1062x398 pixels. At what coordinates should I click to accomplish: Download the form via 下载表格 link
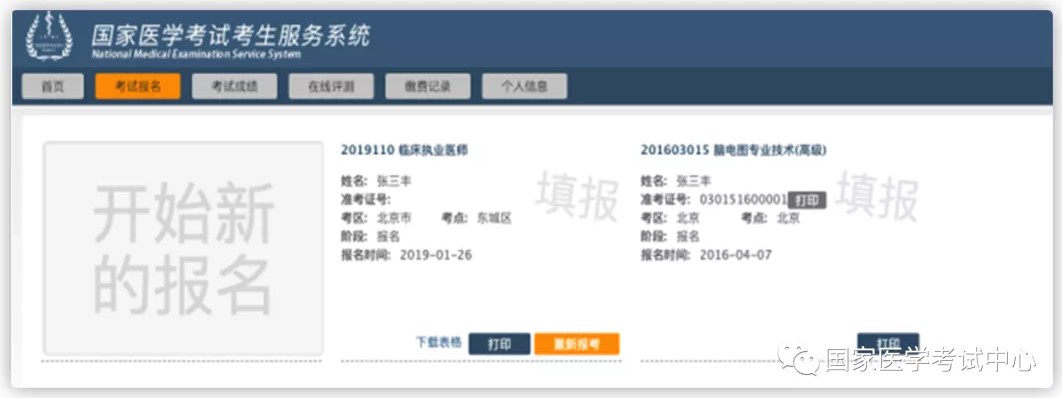438,342
